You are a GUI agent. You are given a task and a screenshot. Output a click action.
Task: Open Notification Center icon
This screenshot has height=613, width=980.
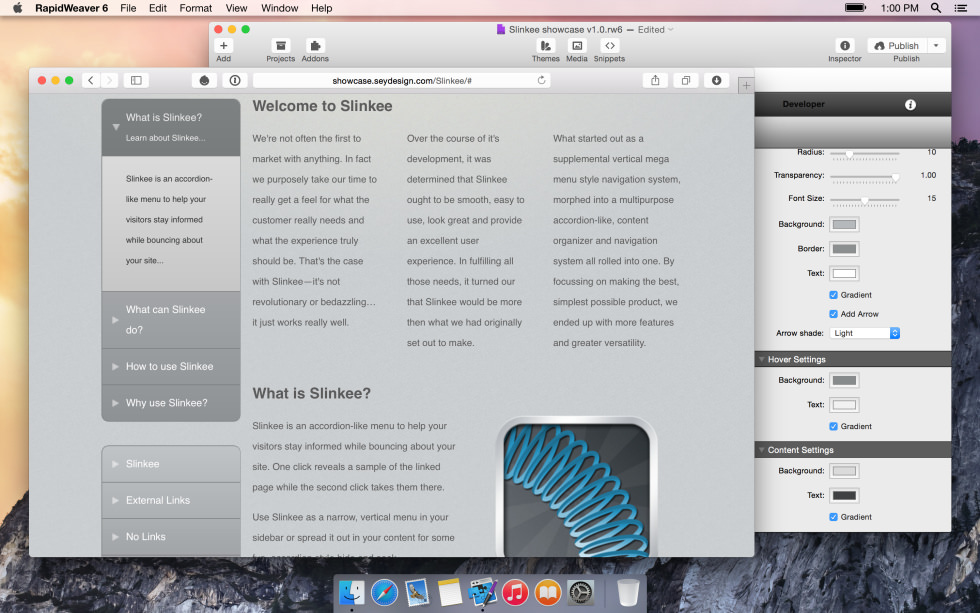(x=961, y=8)
